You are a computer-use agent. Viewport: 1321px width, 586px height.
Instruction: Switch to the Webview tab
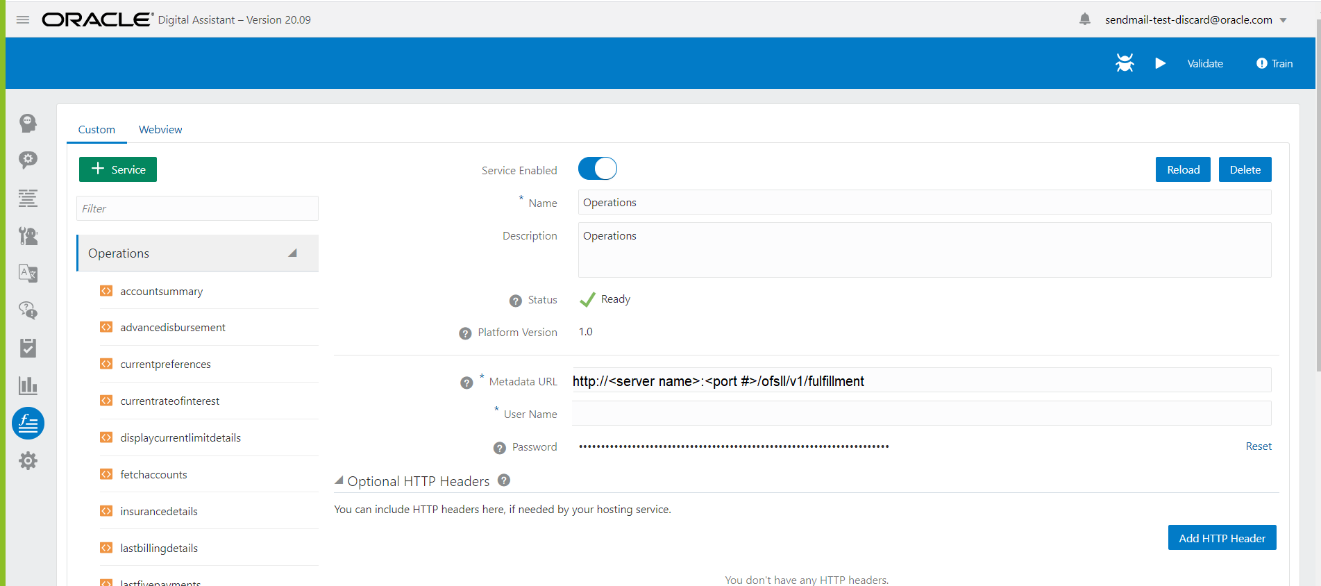[x=160, y=129]
